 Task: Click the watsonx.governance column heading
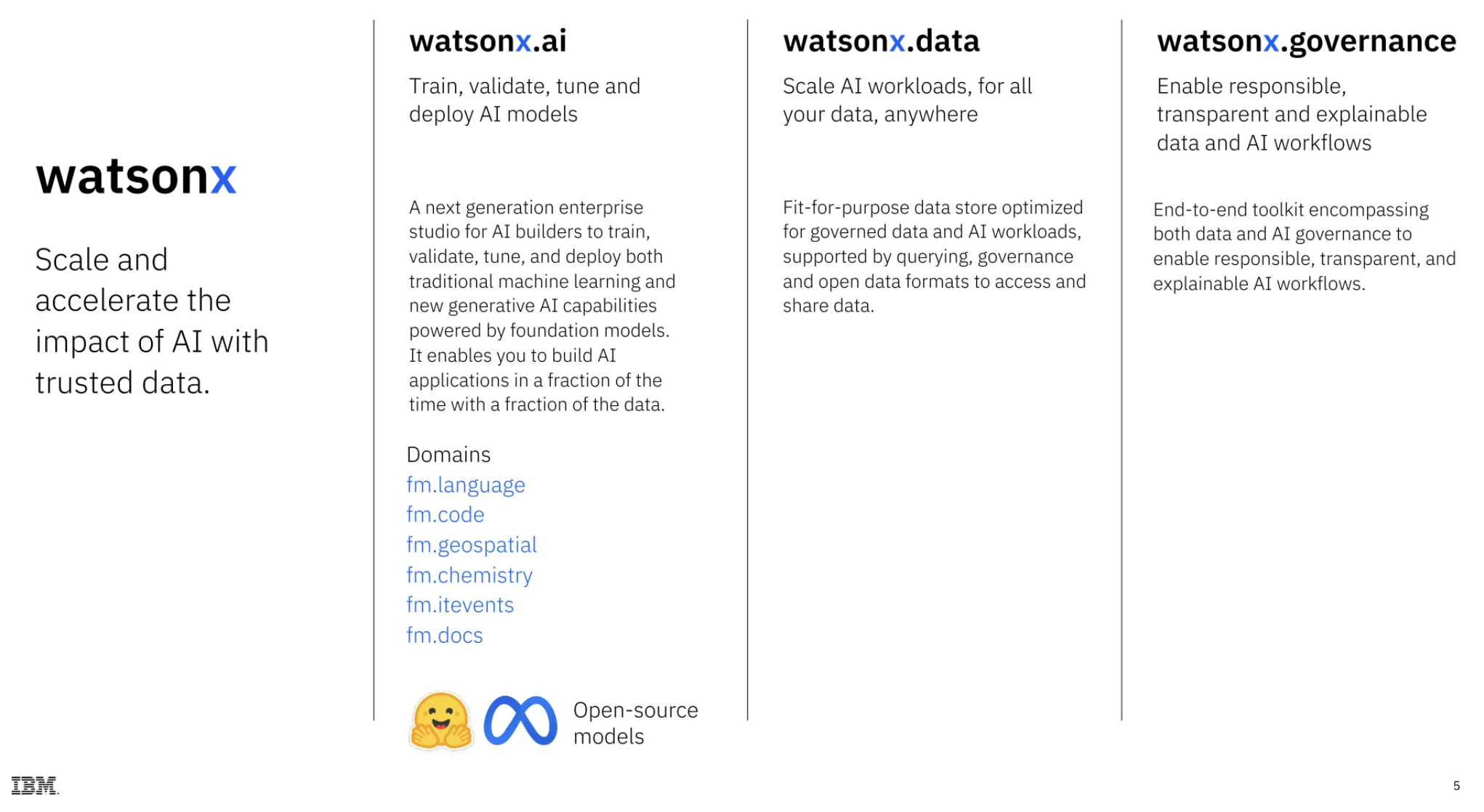click(x=1306, y=42)
